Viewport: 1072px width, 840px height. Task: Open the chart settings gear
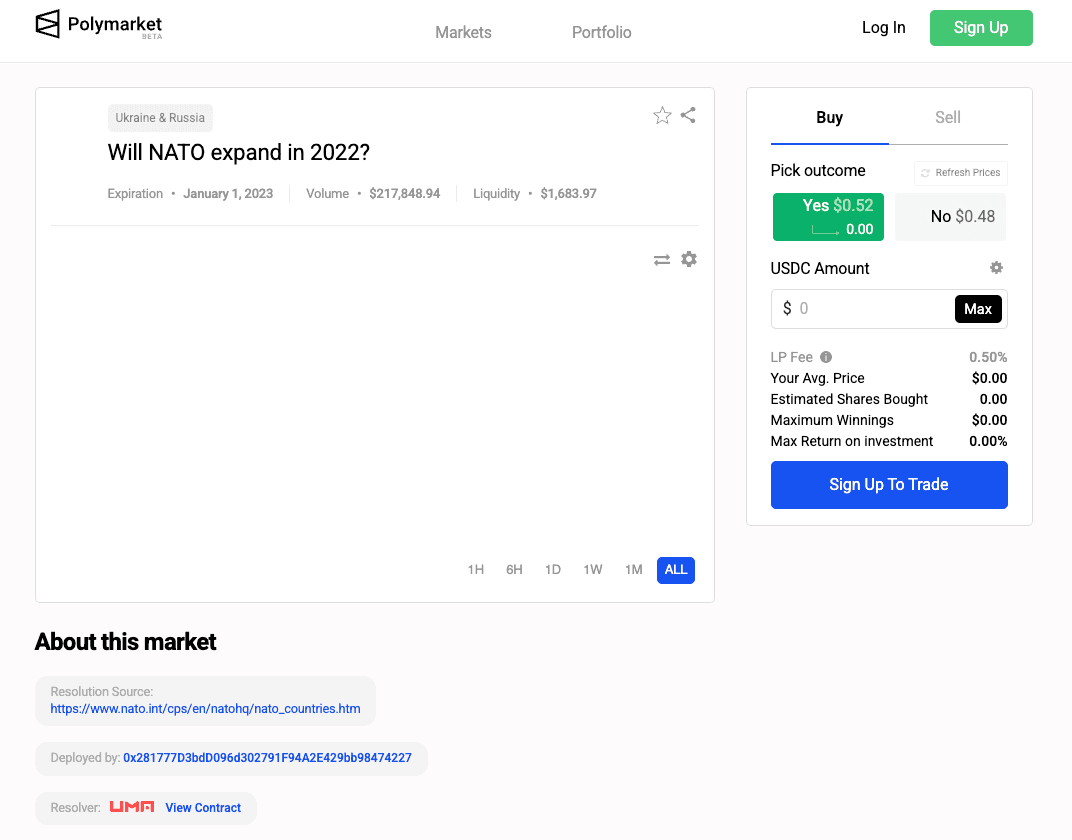(x=689, y=259)
